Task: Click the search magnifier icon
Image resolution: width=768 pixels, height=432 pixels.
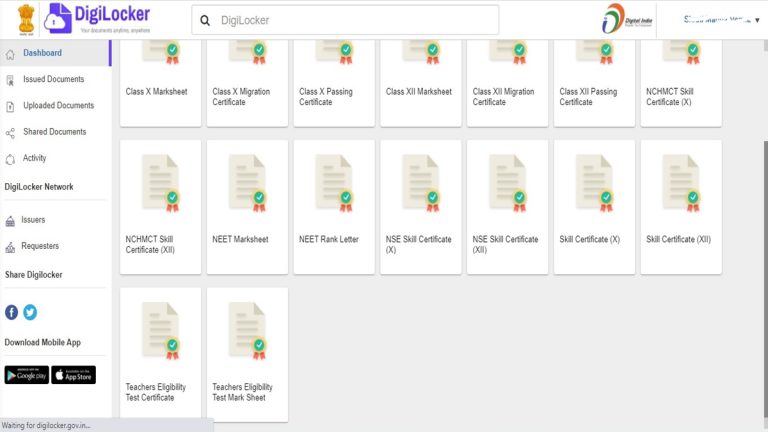Action: click(x=205, y=20)
